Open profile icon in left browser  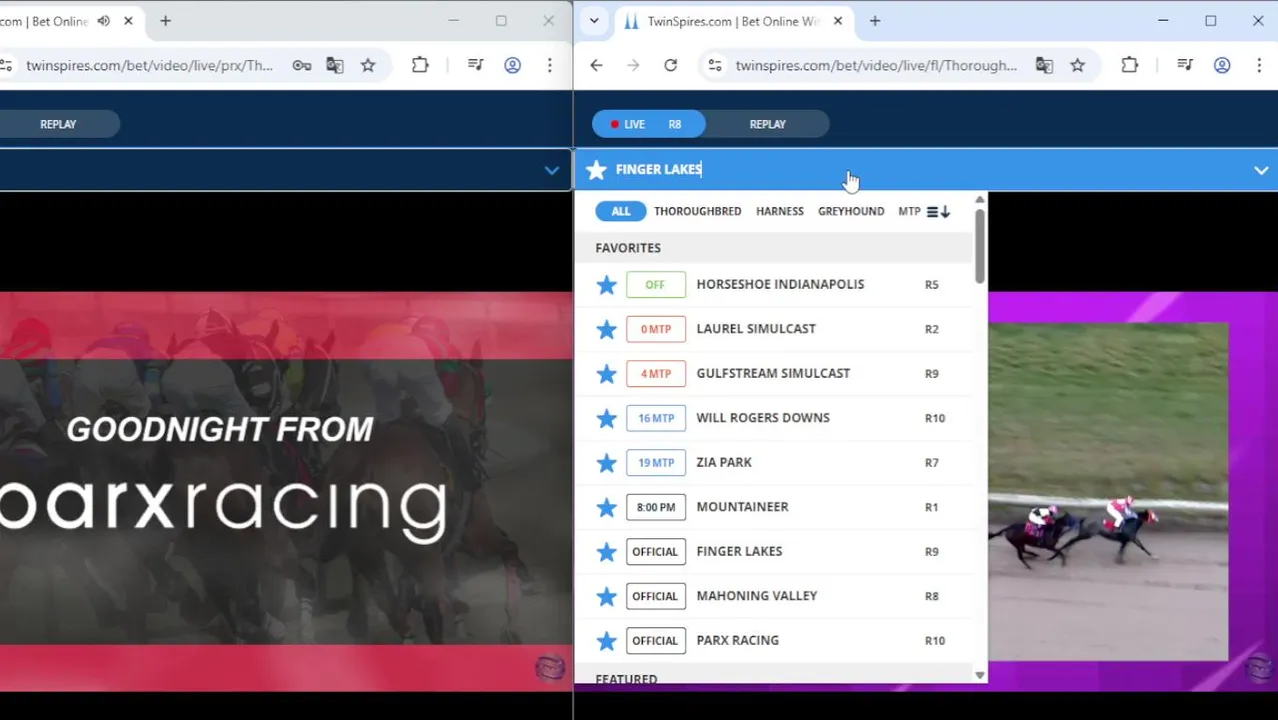pos(512,65)
